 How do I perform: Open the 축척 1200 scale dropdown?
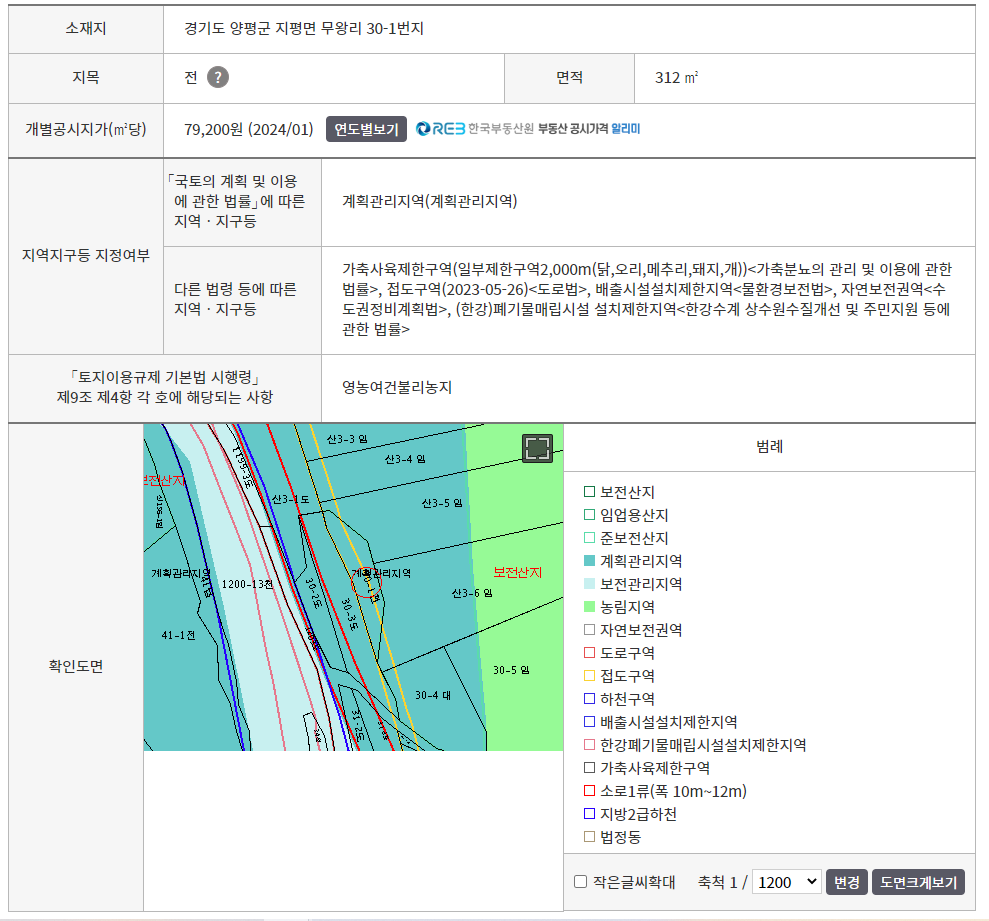tap(787, 882)
